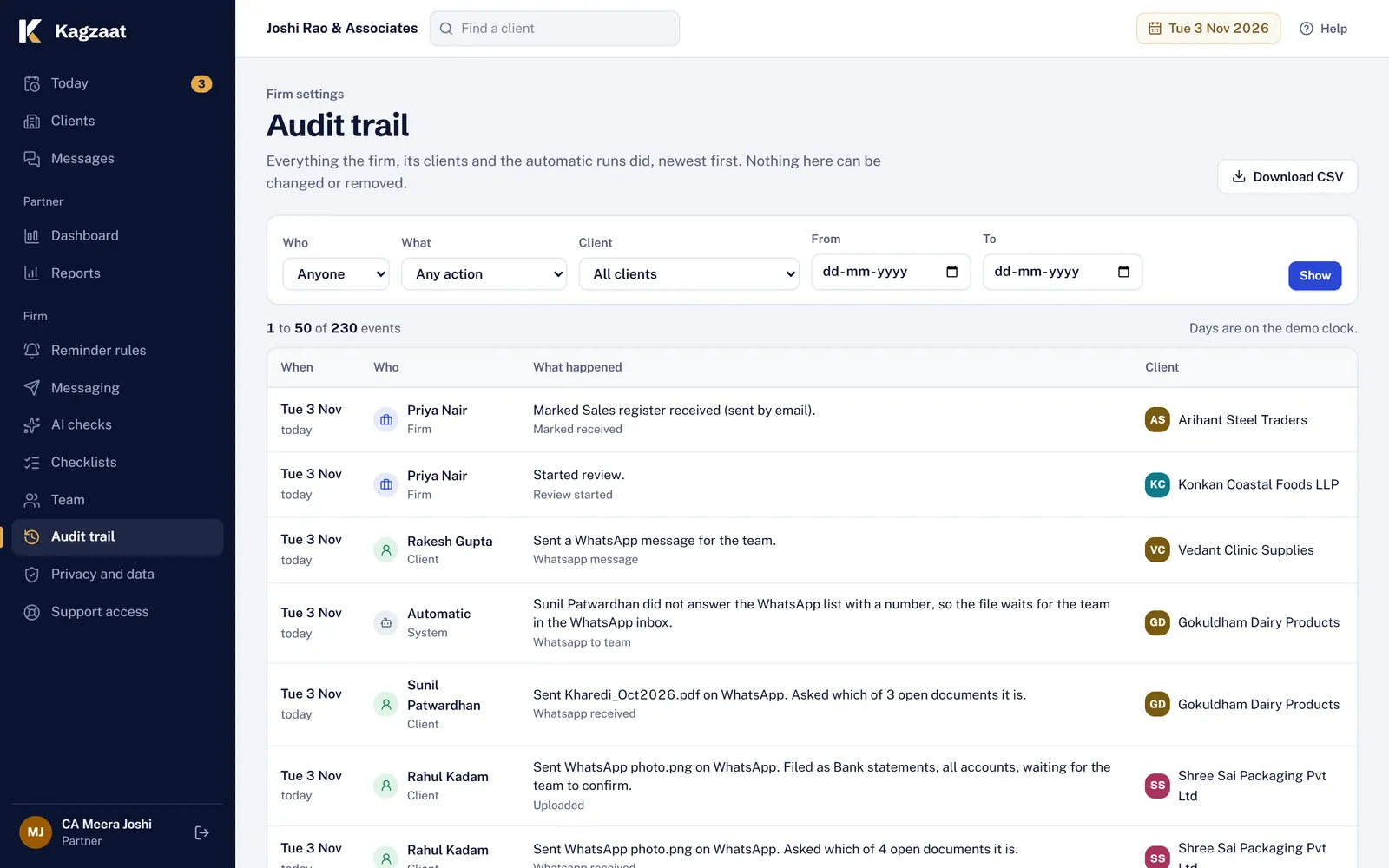Click the VC avatar for Vedant Clinic Supplies

[1157, 549]
